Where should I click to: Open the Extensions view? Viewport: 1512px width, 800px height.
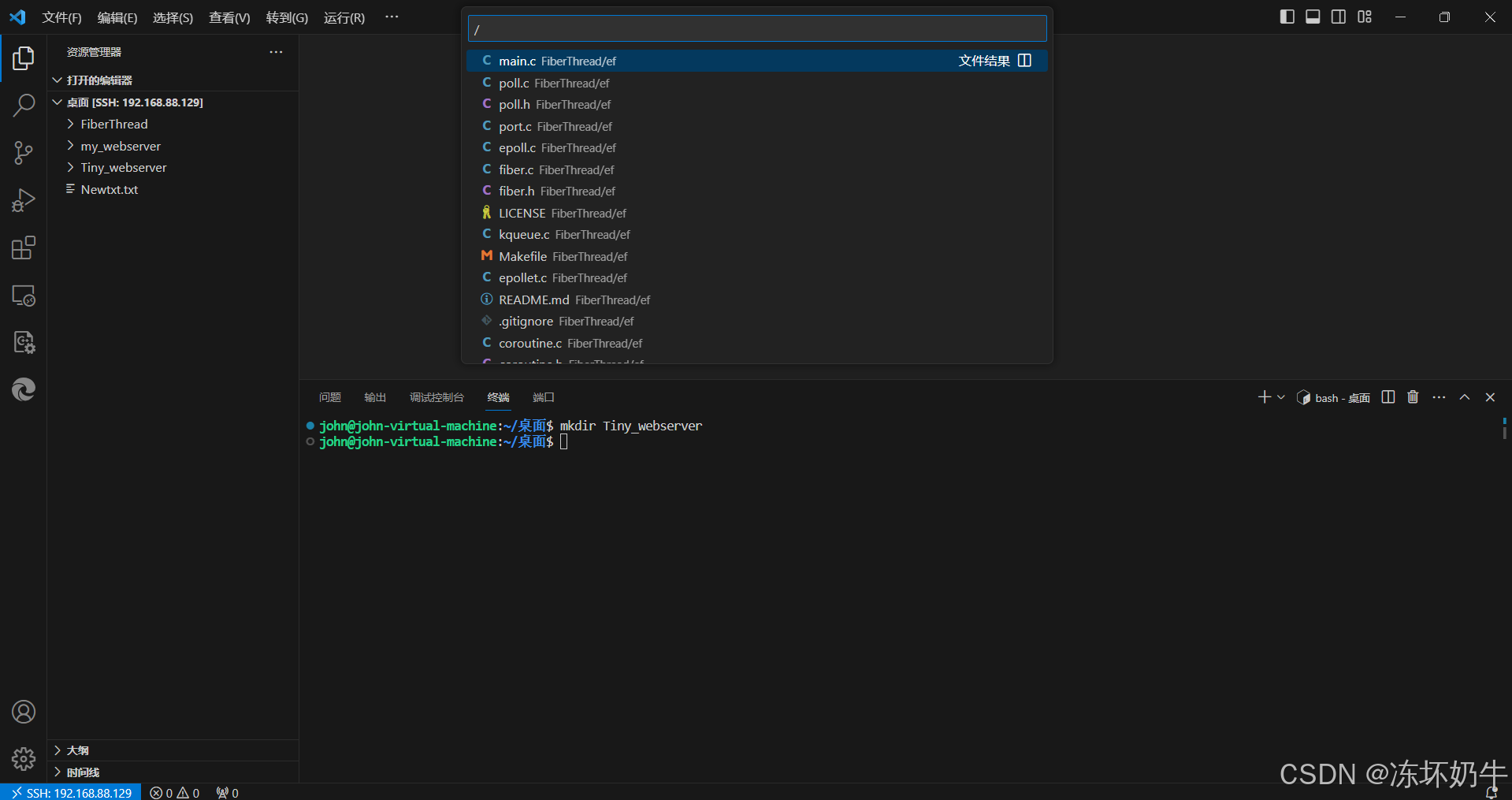pyautogui.click(x=24, y=247)
